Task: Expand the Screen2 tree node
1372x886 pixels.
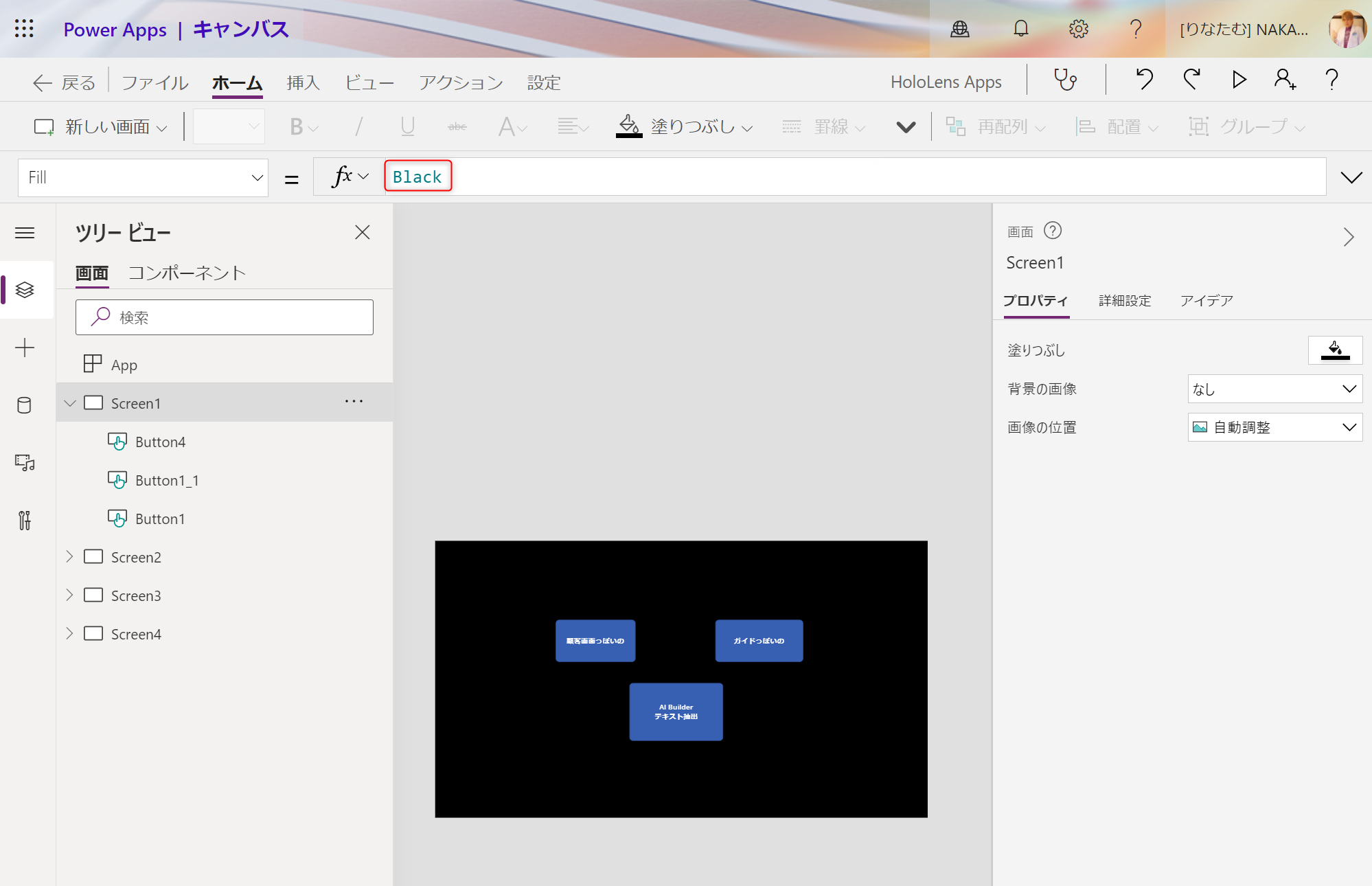Action: tap(69, 557)
